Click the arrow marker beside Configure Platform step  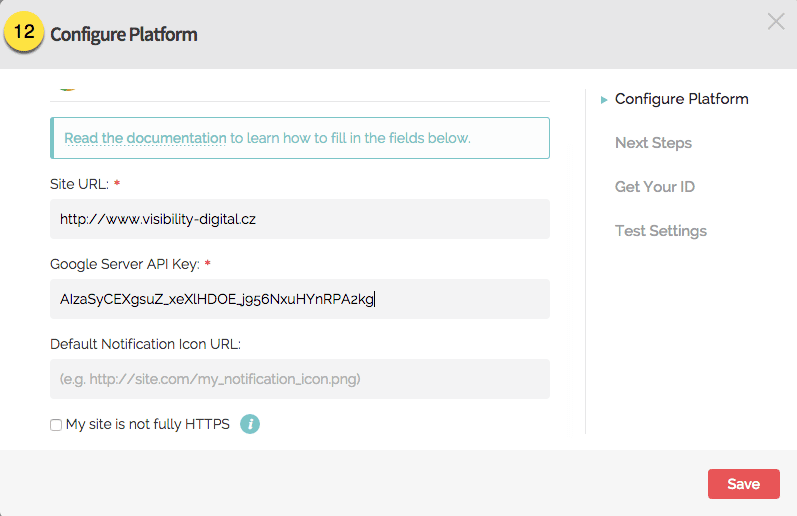pyautogui.click(x=604, y=100)
